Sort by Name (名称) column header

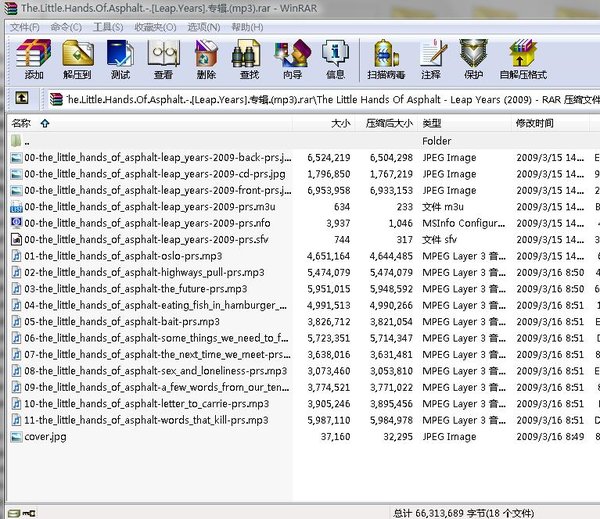[149, 123]
